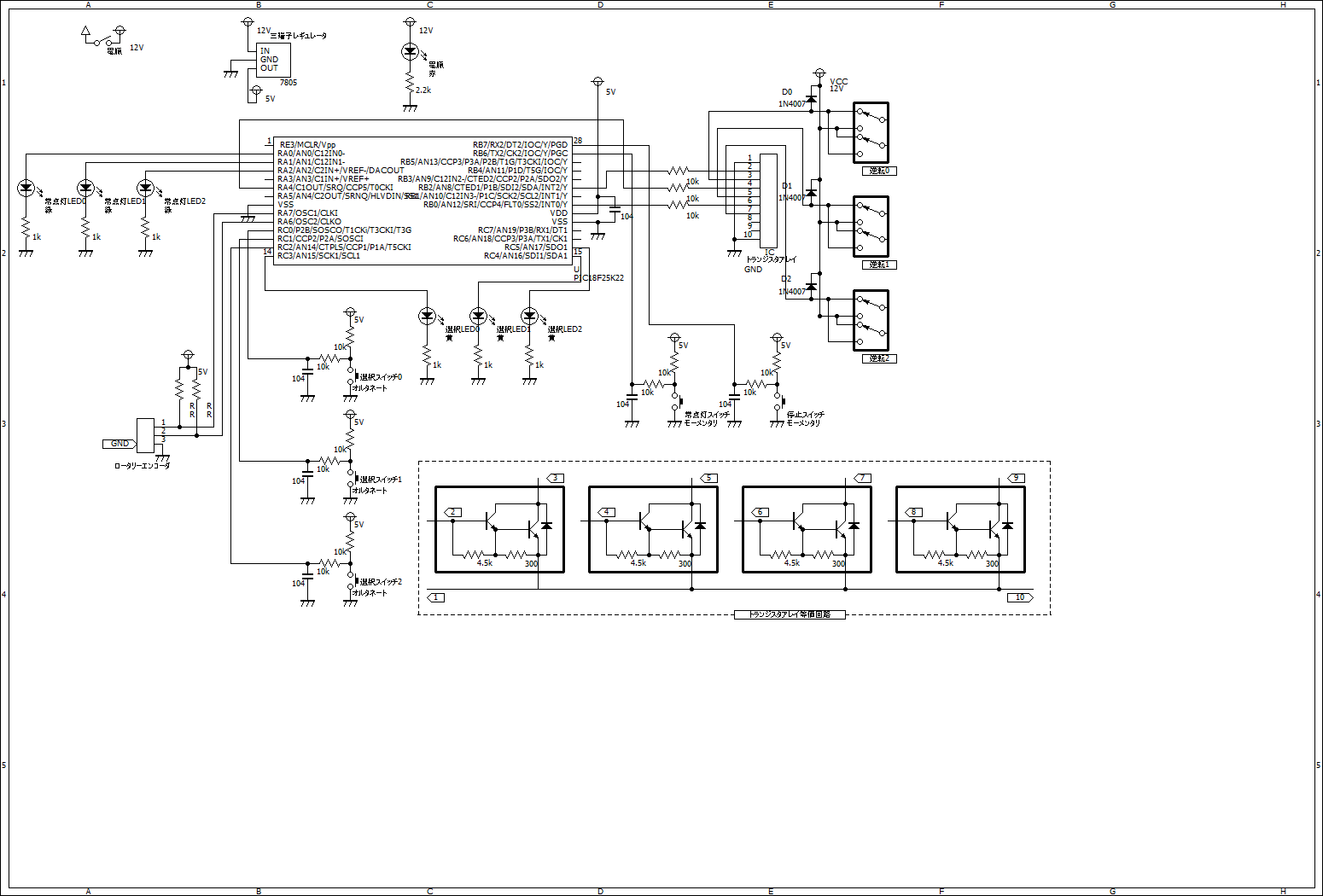
Task: Click the rotary encoder connector block
Action: click(145, 435)
